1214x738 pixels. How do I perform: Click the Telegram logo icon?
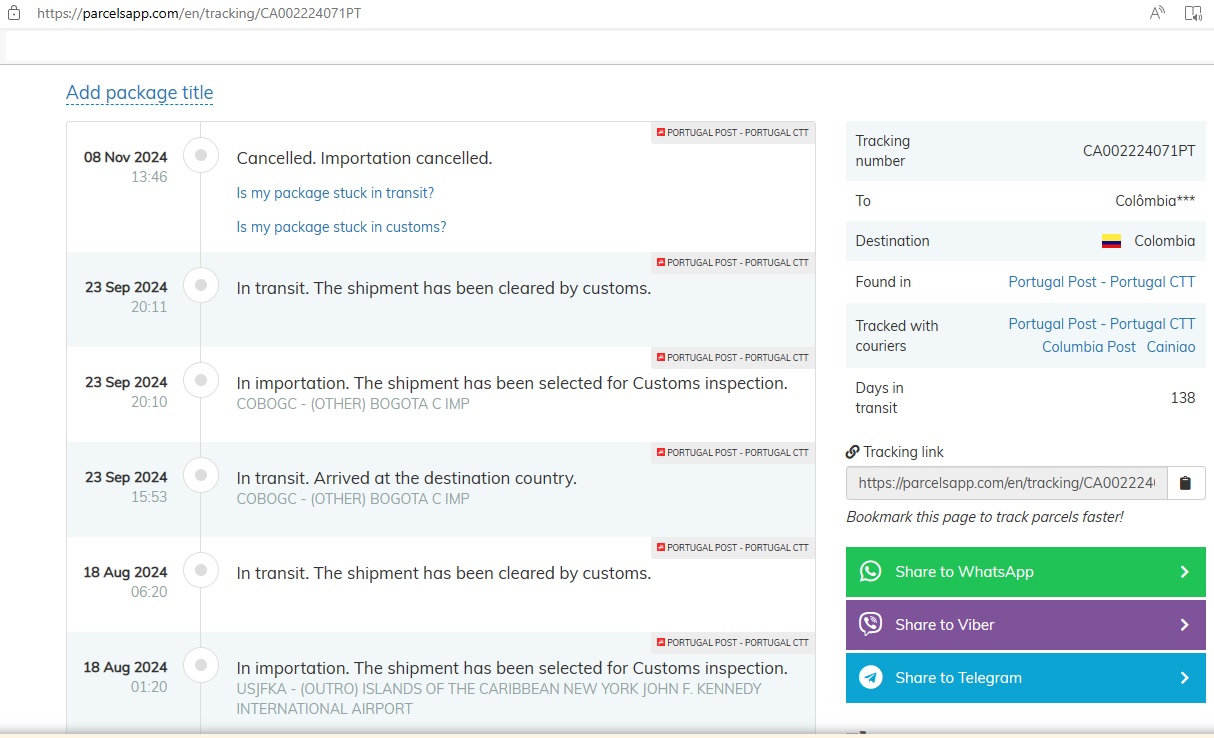pyautogui.click(x=871, y=677)
